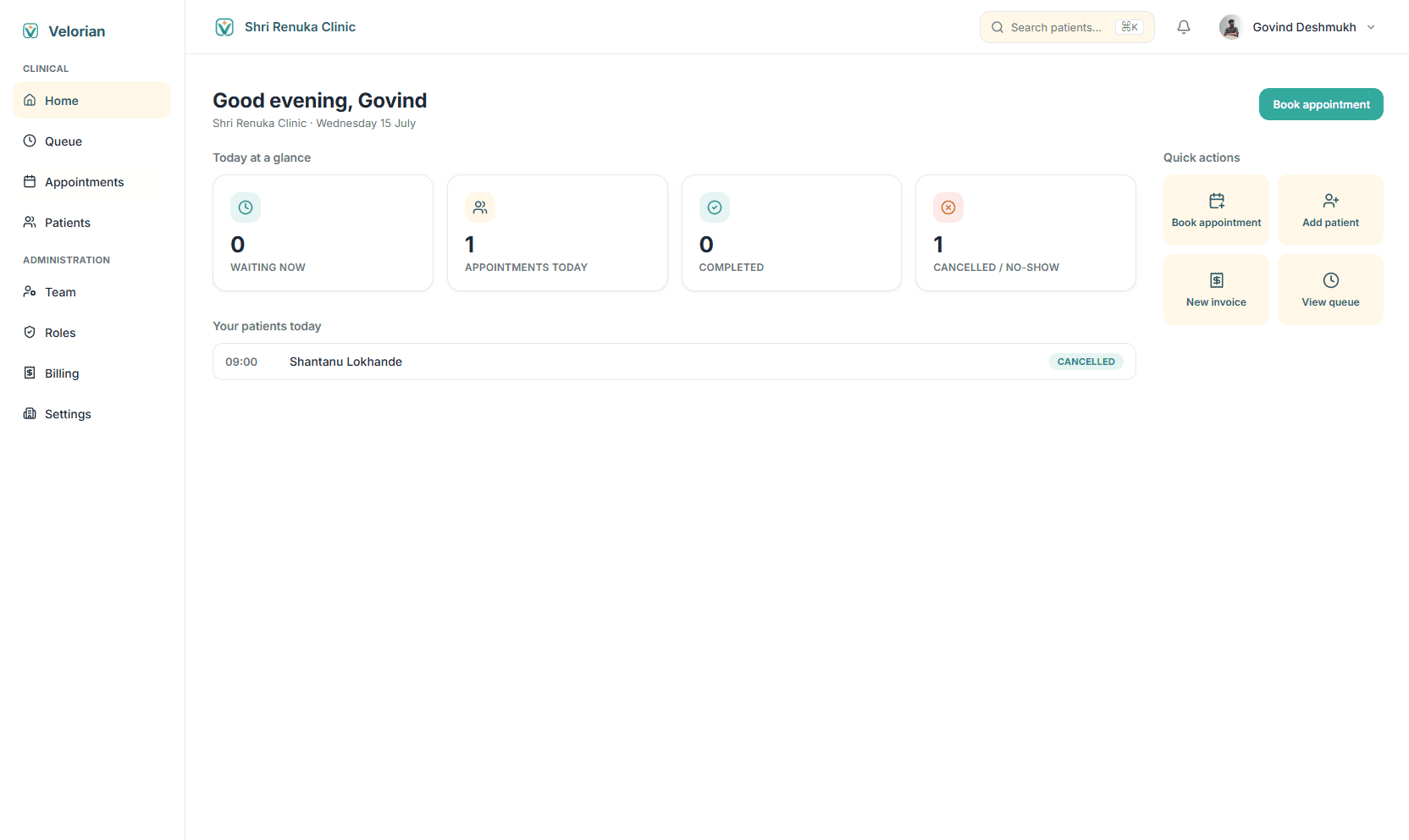Click the 09:00 appointment time
Screen dimensions: 1409x840
point(241,362)
